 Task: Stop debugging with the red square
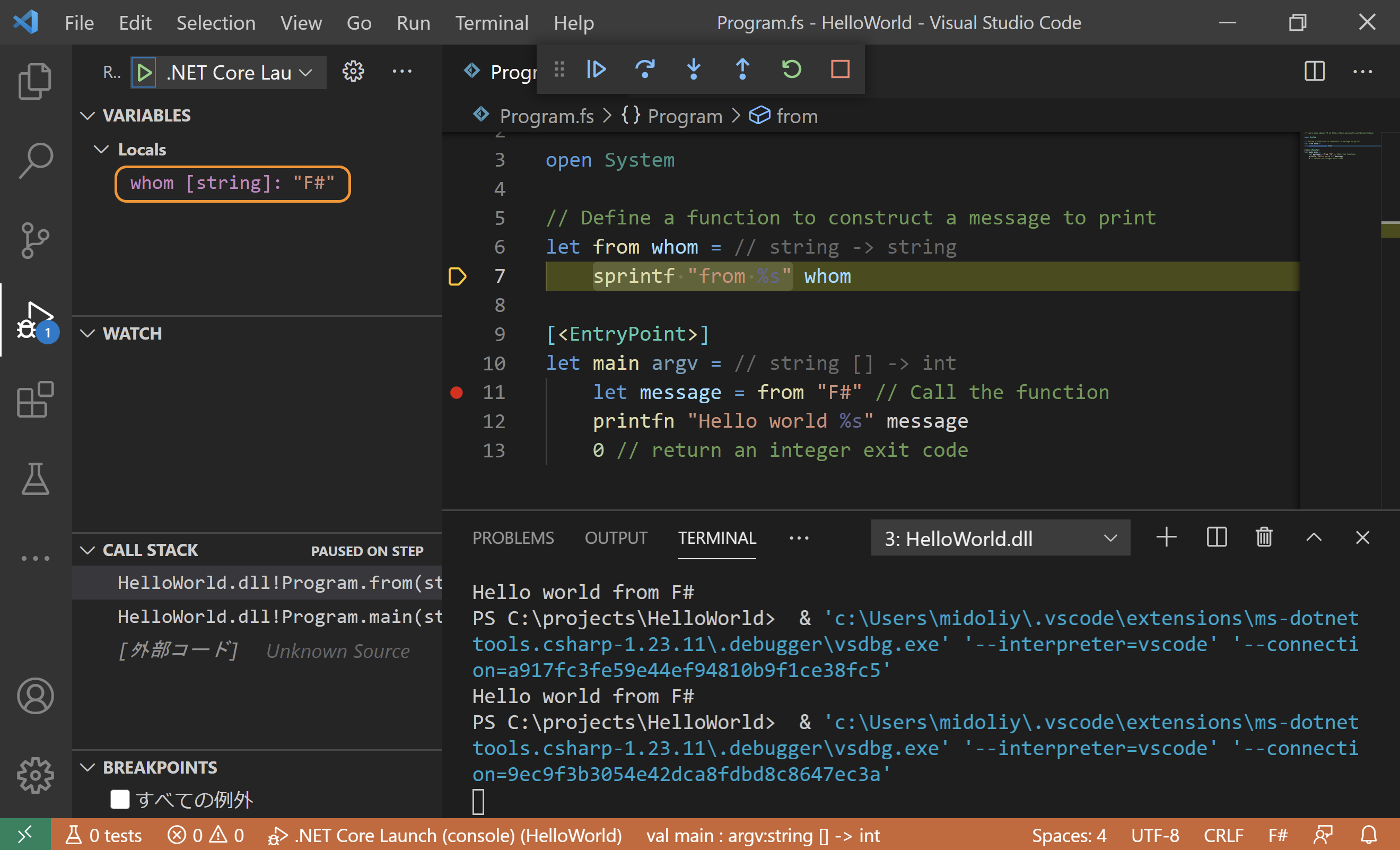(841, 70)
